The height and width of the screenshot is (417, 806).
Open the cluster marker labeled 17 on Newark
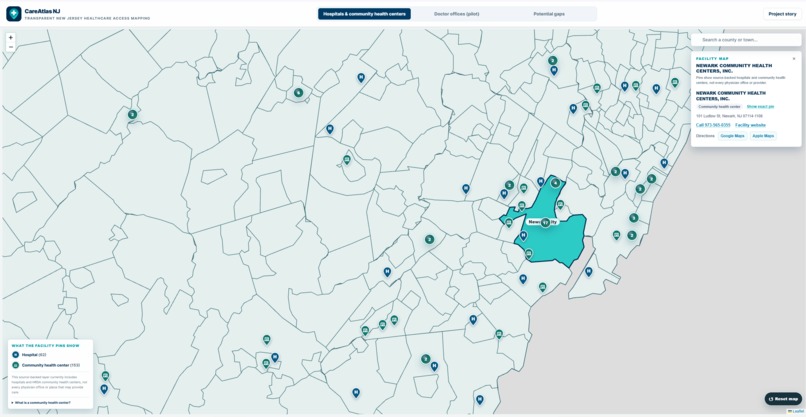pyautogui.click(x=545, y=223)
